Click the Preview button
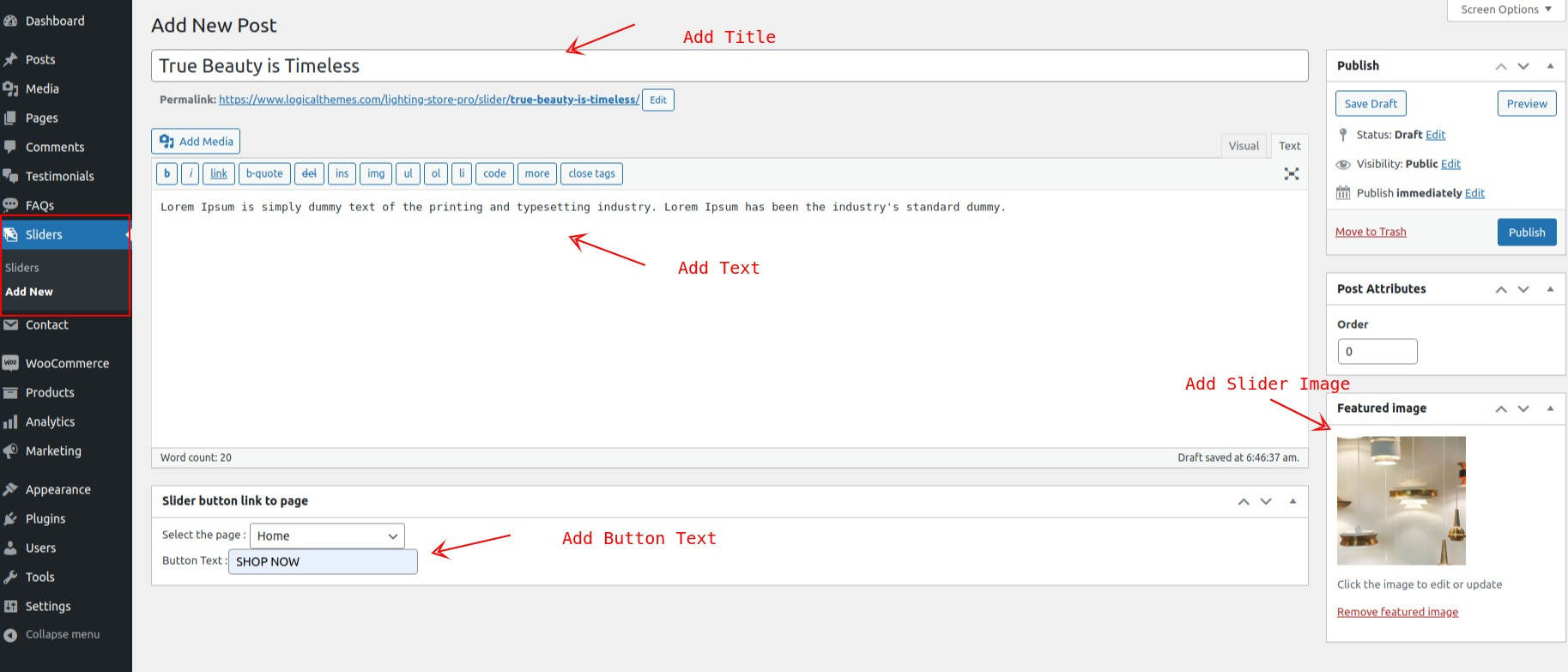 pyautogui.click(x=1527, y=104)
